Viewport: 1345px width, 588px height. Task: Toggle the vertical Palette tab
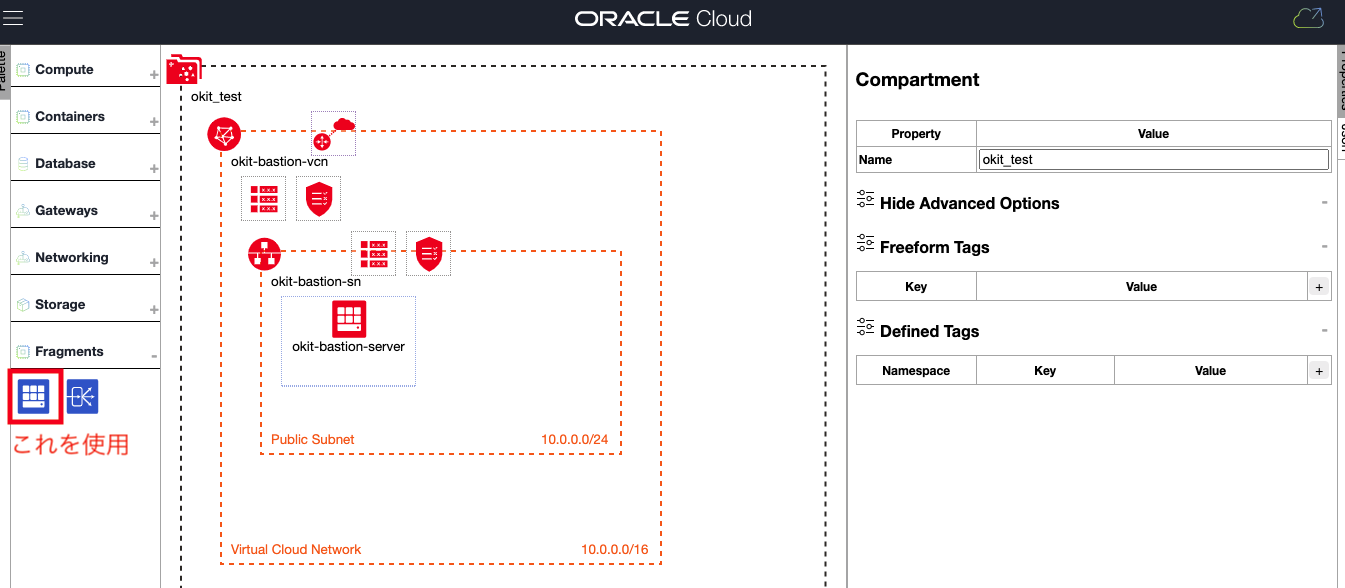click(x=4, y=70)
